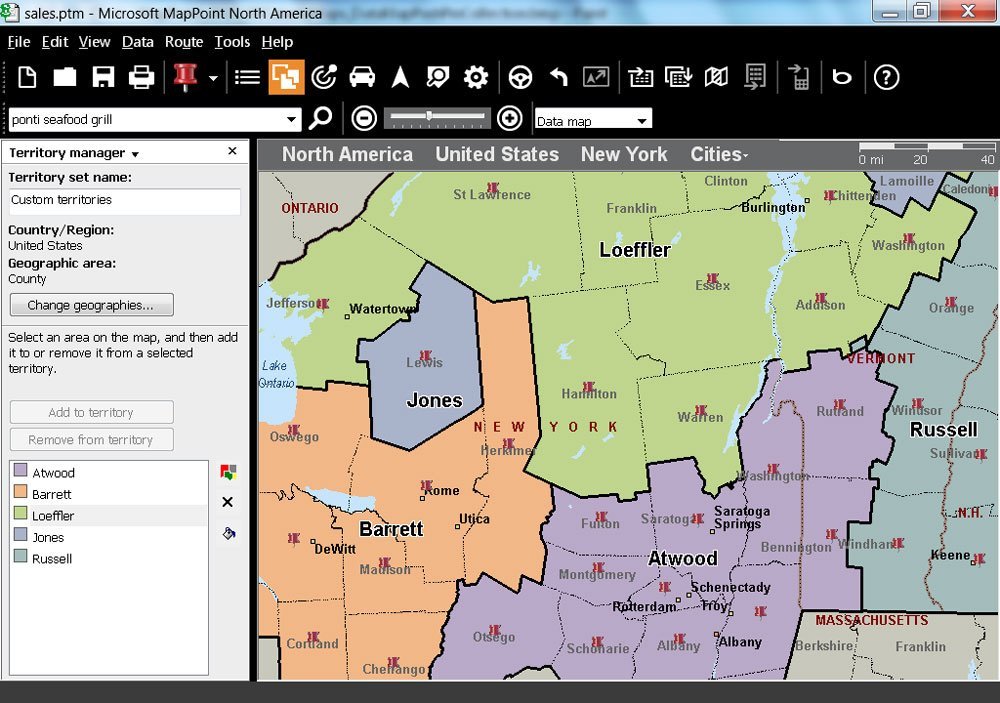Expand the Territory manager pane dropdown

click(135, 154)
